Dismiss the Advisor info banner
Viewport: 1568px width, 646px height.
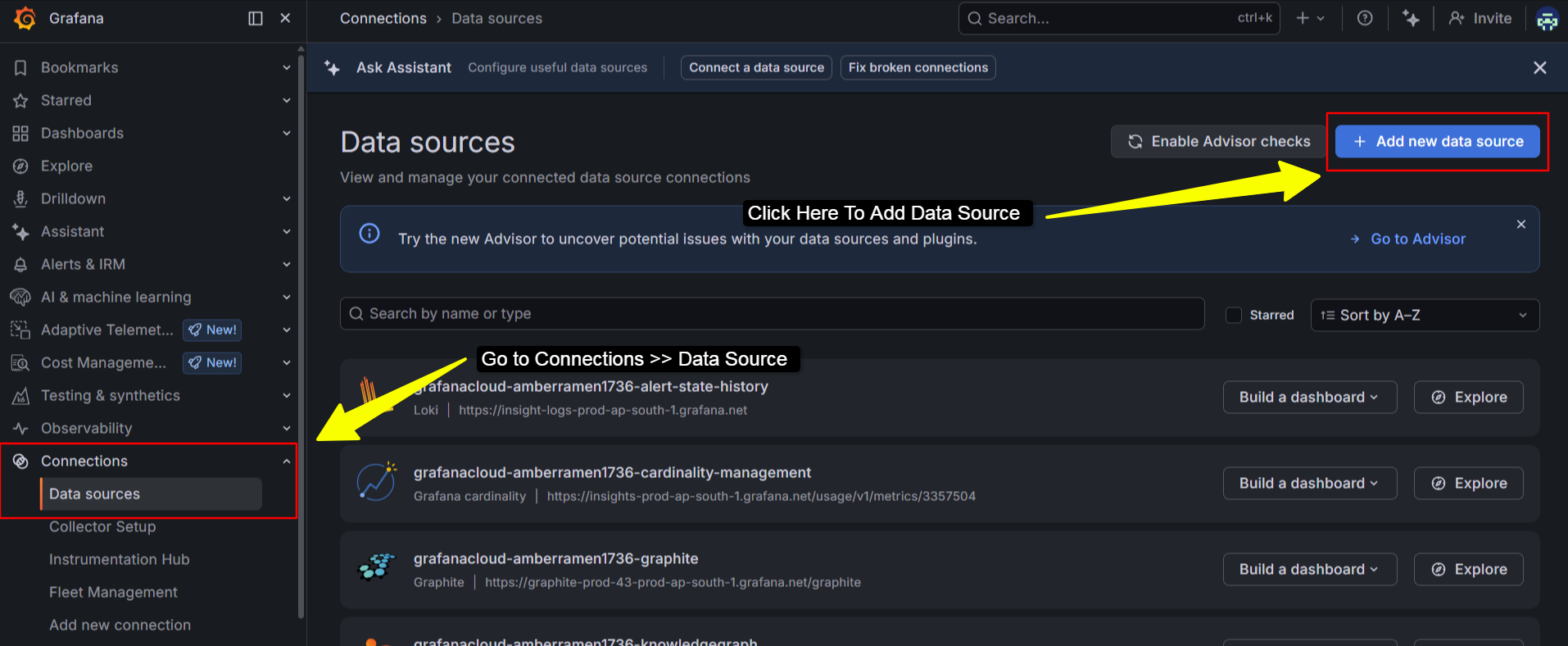[x=1521, y=225]
